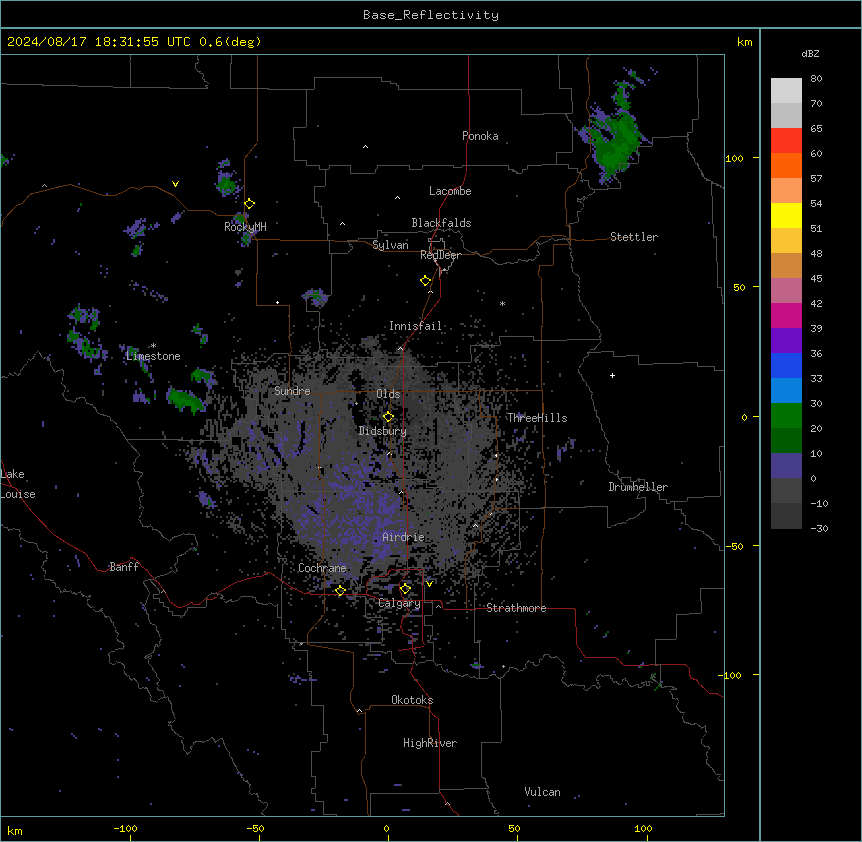Click the Drumheller city label

click(638, 487)
